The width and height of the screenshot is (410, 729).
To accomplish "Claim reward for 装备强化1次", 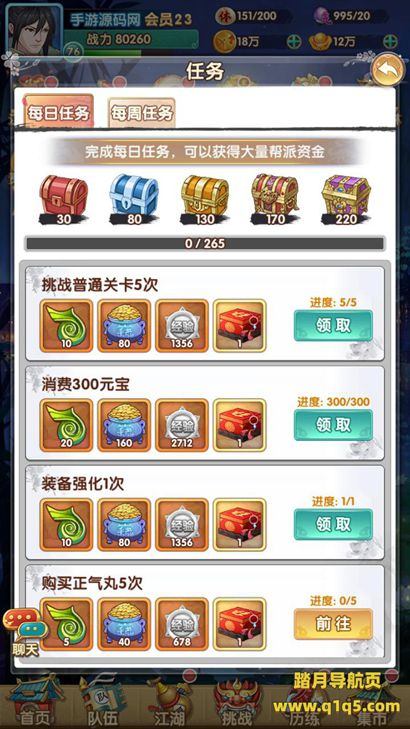I will [333, 524].
